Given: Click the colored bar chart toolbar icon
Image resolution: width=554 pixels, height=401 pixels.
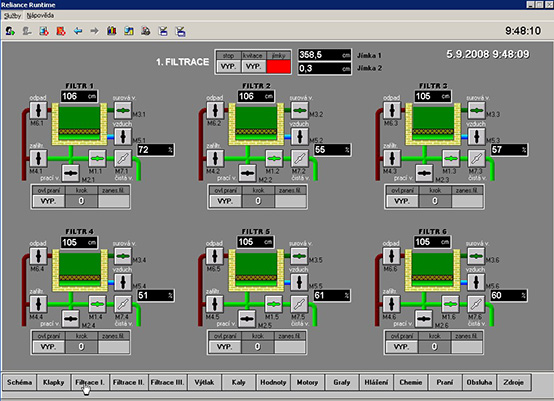Looking at the screenshot, I should pyautogui.click(x=112, y=31).
